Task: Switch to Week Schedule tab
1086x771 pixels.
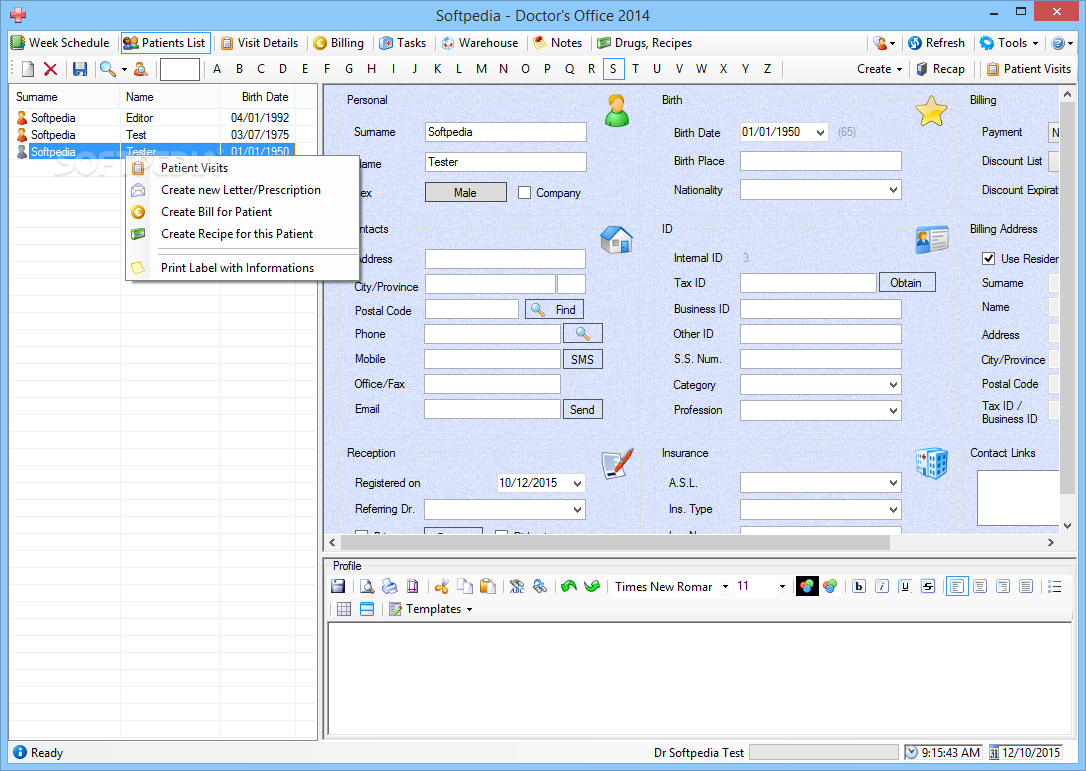Action: click(60, 43)
